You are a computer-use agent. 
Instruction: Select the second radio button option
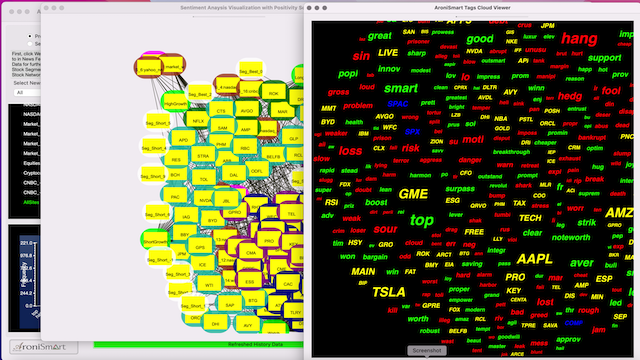(30, 44)
